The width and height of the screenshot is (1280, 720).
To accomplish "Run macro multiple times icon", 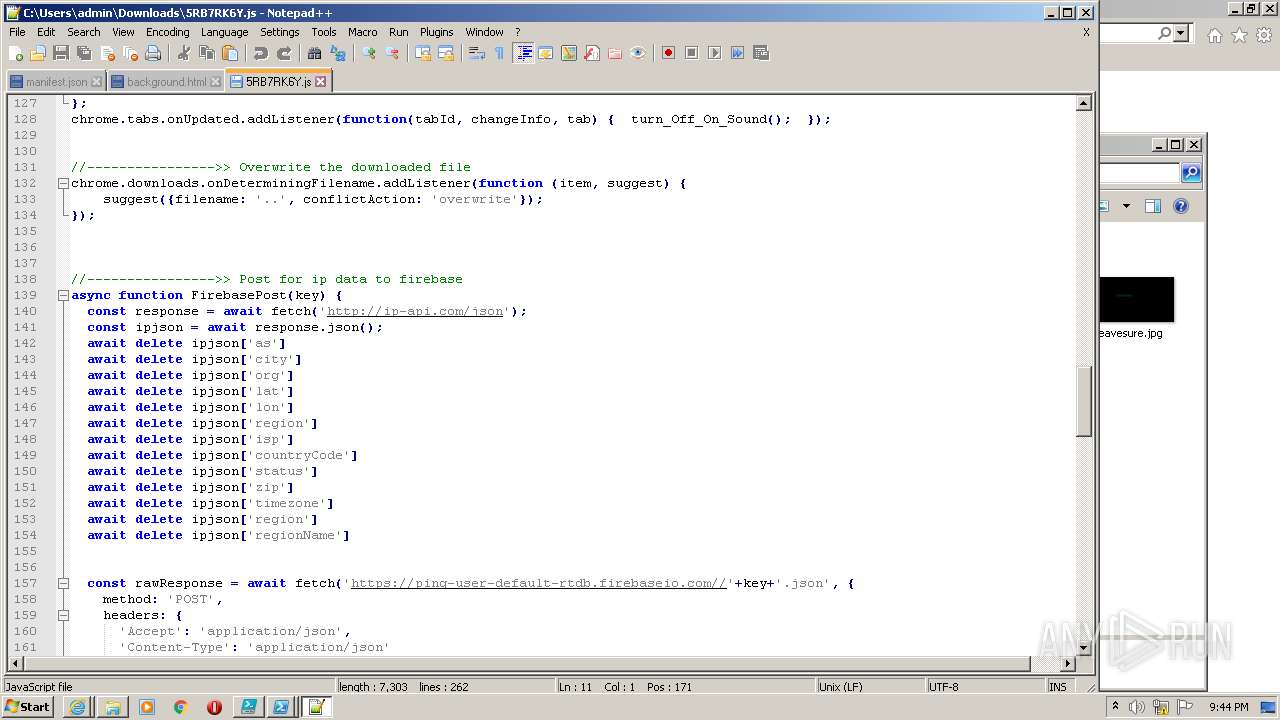I will tap(737, 53).
